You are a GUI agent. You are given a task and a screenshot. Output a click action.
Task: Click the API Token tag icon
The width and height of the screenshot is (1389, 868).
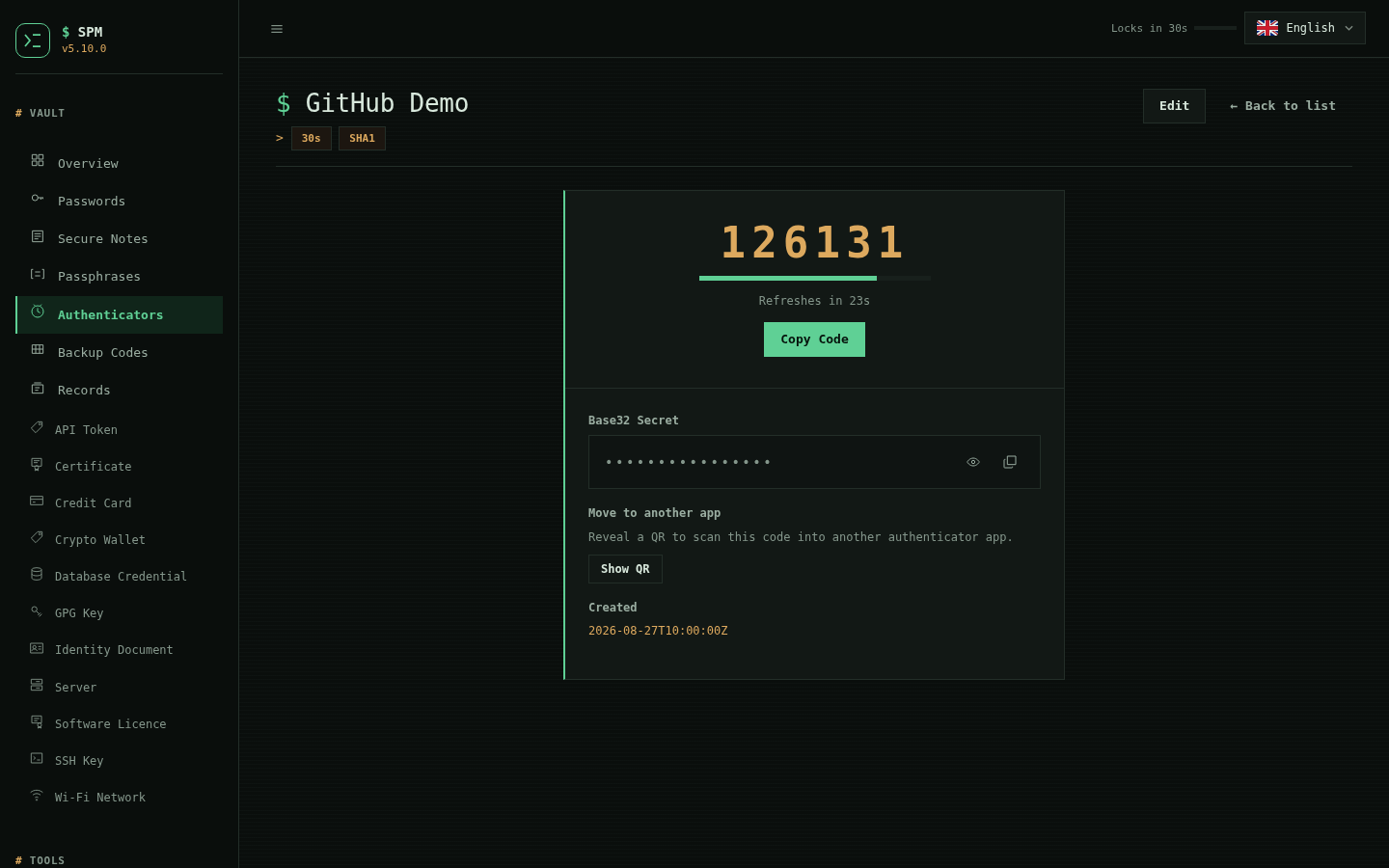click(x=37, y=427)
